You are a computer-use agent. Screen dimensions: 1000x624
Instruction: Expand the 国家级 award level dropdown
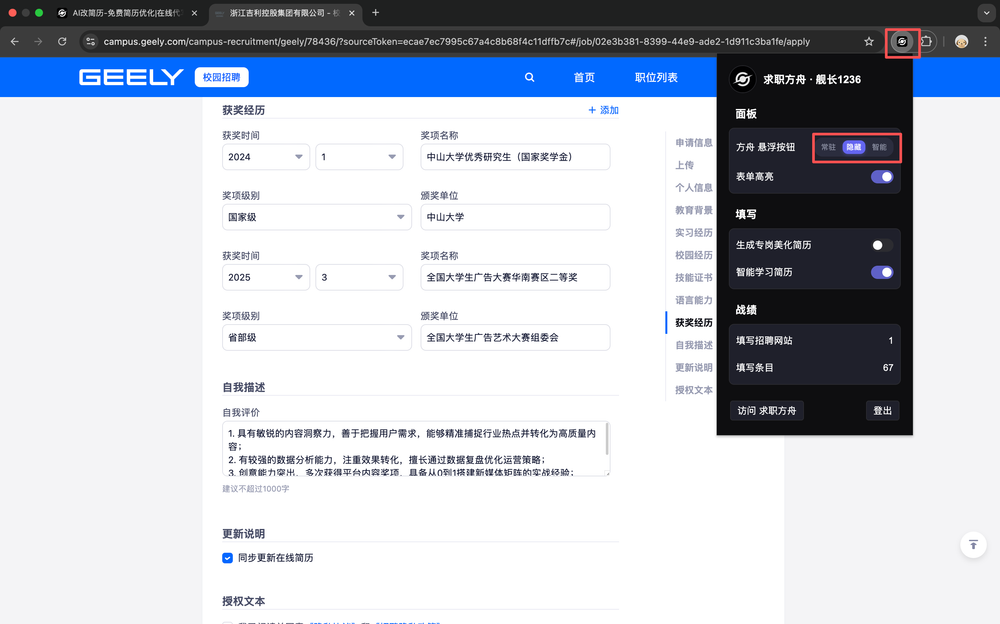coord(316,217)
